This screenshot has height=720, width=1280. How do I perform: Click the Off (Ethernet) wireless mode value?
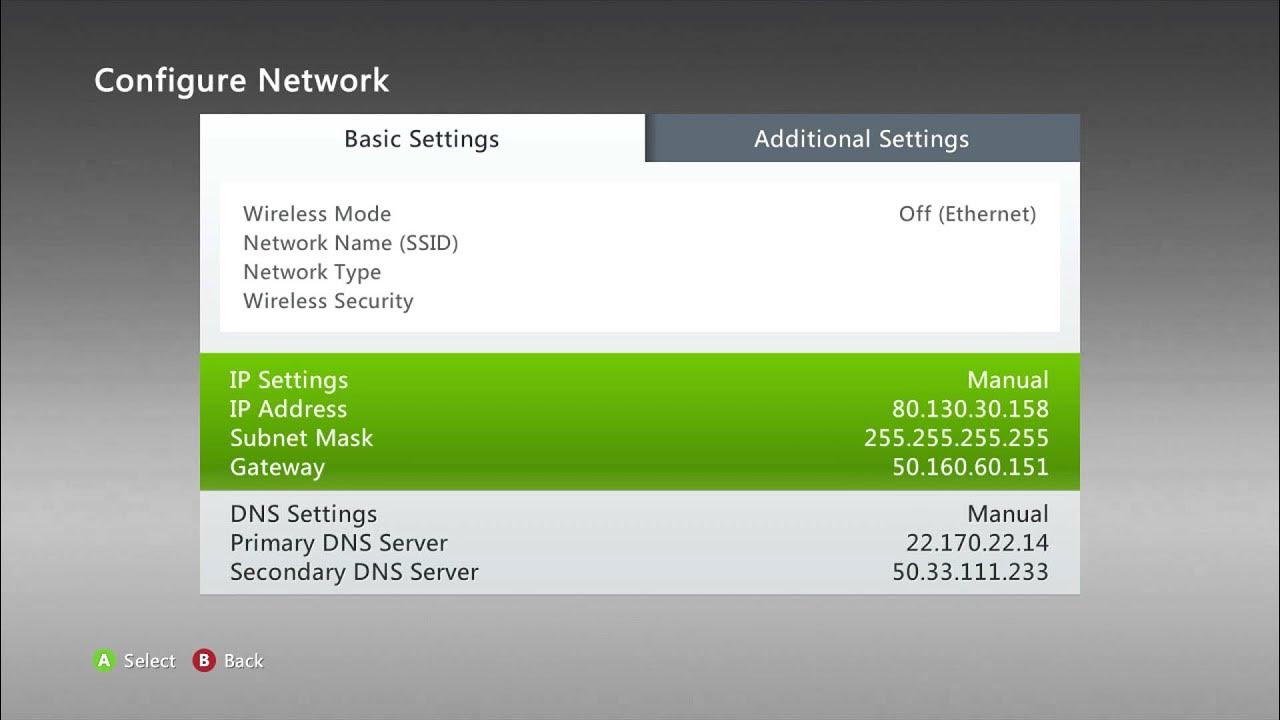coord(967,214)
